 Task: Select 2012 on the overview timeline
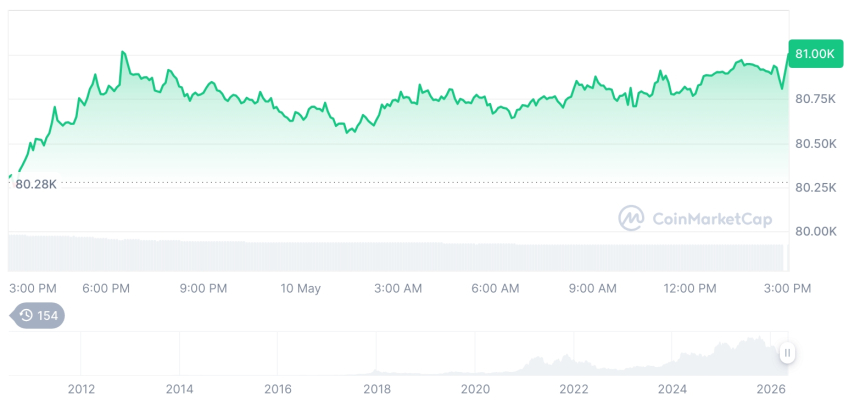[81, 389]
